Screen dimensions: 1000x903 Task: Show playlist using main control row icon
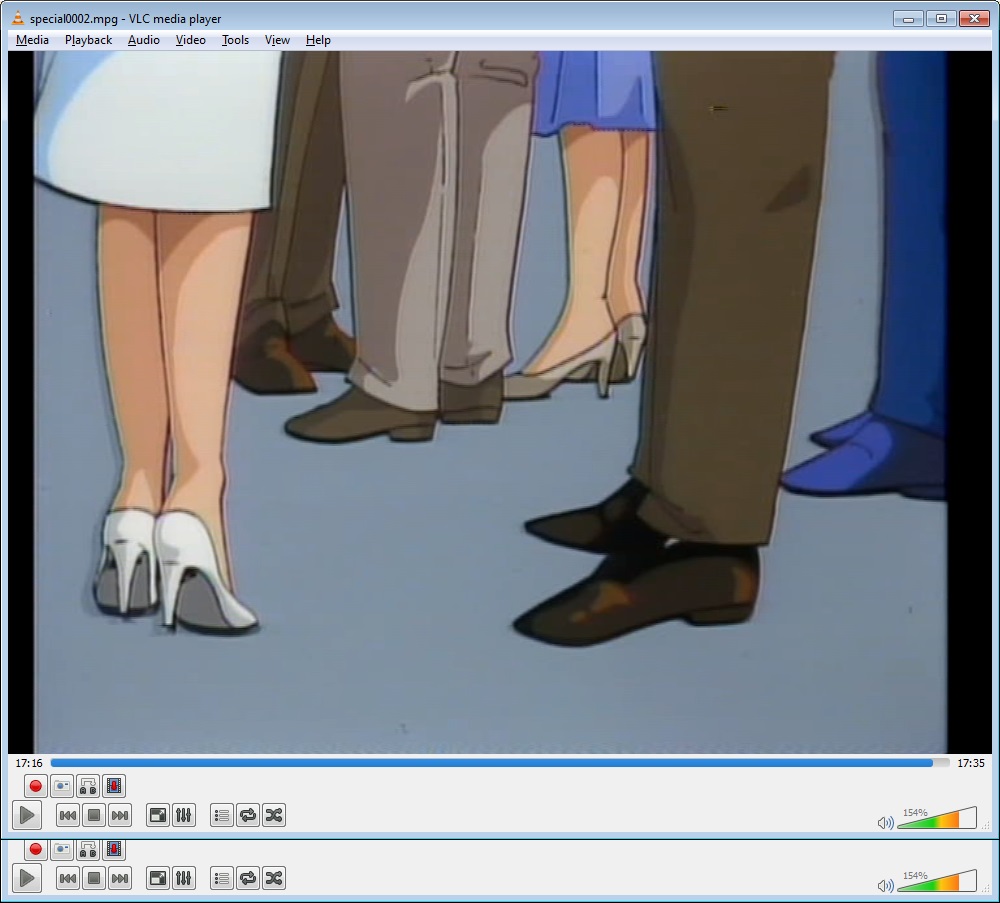222,815
